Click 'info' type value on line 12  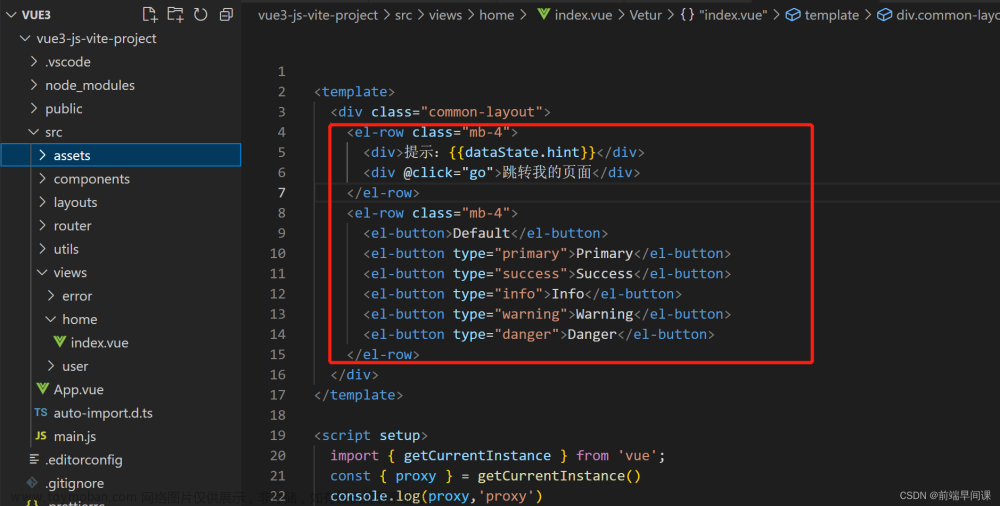tap(518, 294)
